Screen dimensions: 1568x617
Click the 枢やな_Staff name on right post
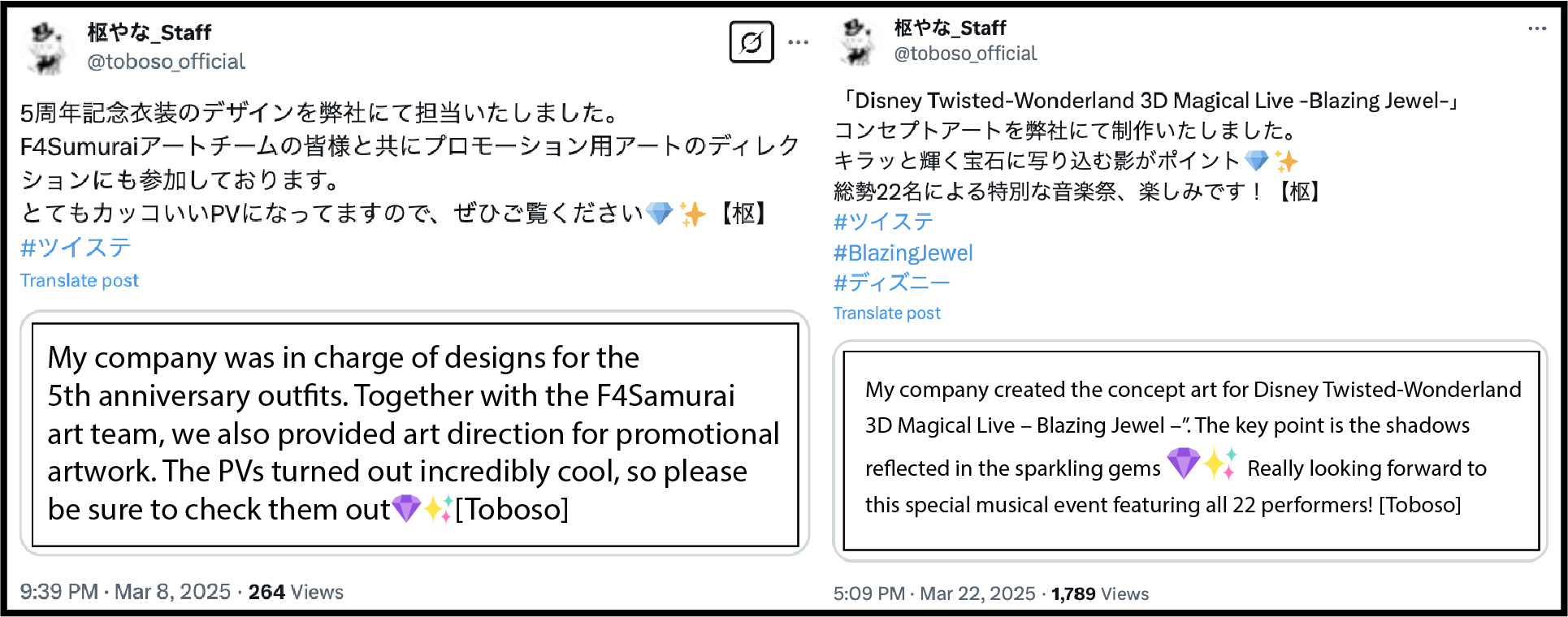(950, 28)
